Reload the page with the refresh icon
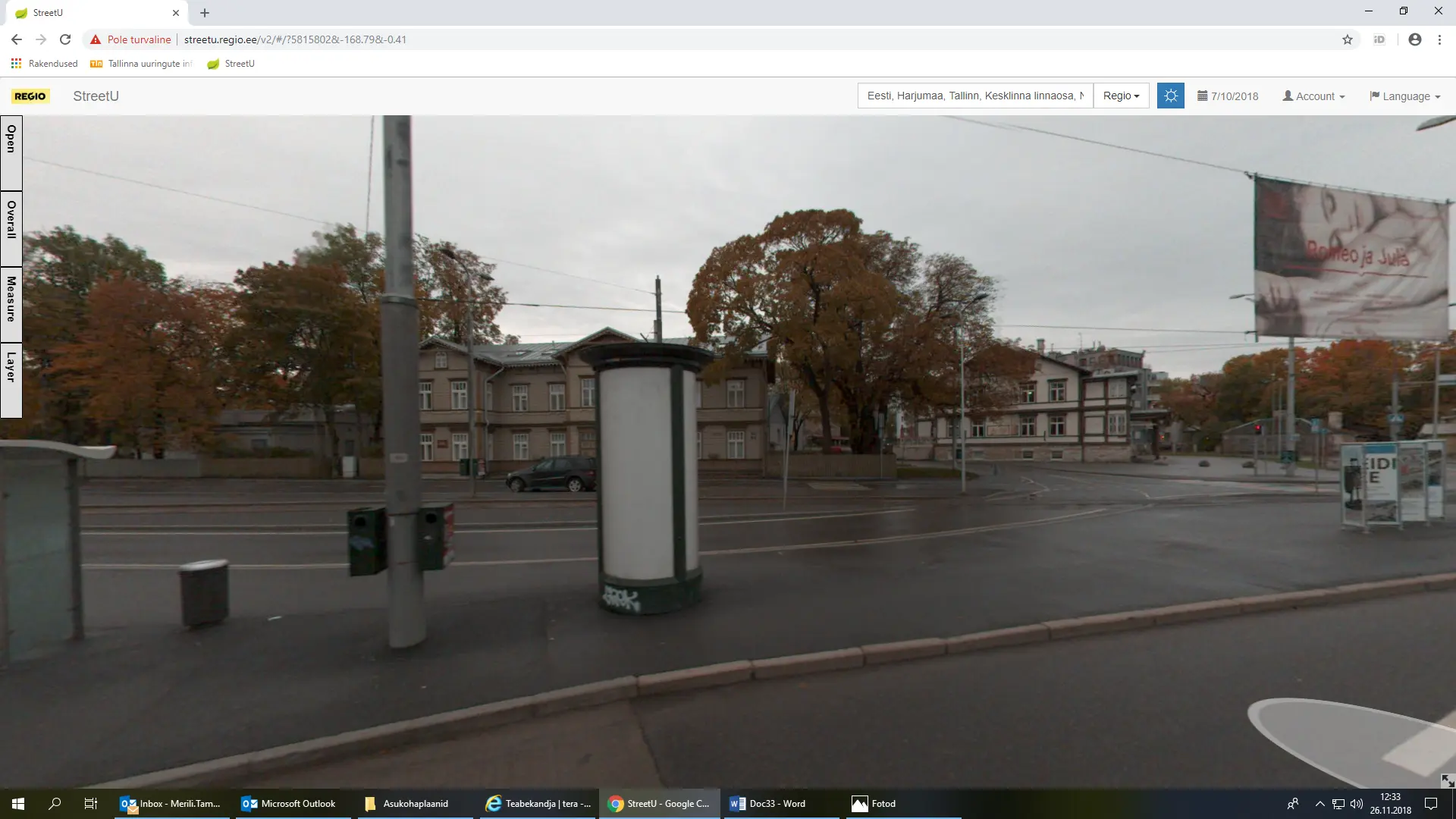 65,39
